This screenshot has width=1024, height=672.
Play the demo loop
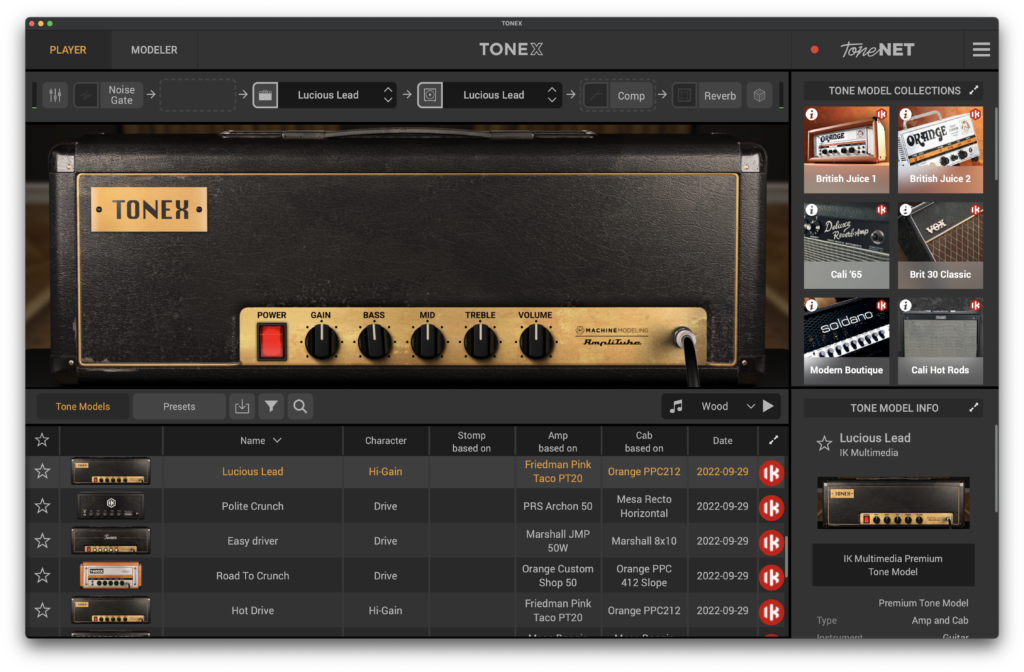769,406
